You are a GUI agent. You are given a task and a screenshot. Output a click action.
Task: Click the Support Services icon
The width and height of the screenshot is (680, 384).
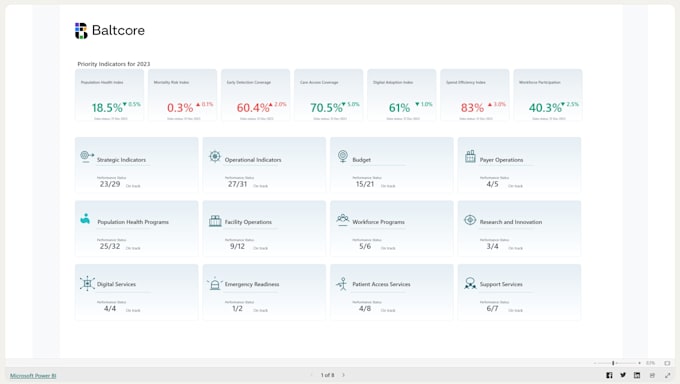[470, 283]
